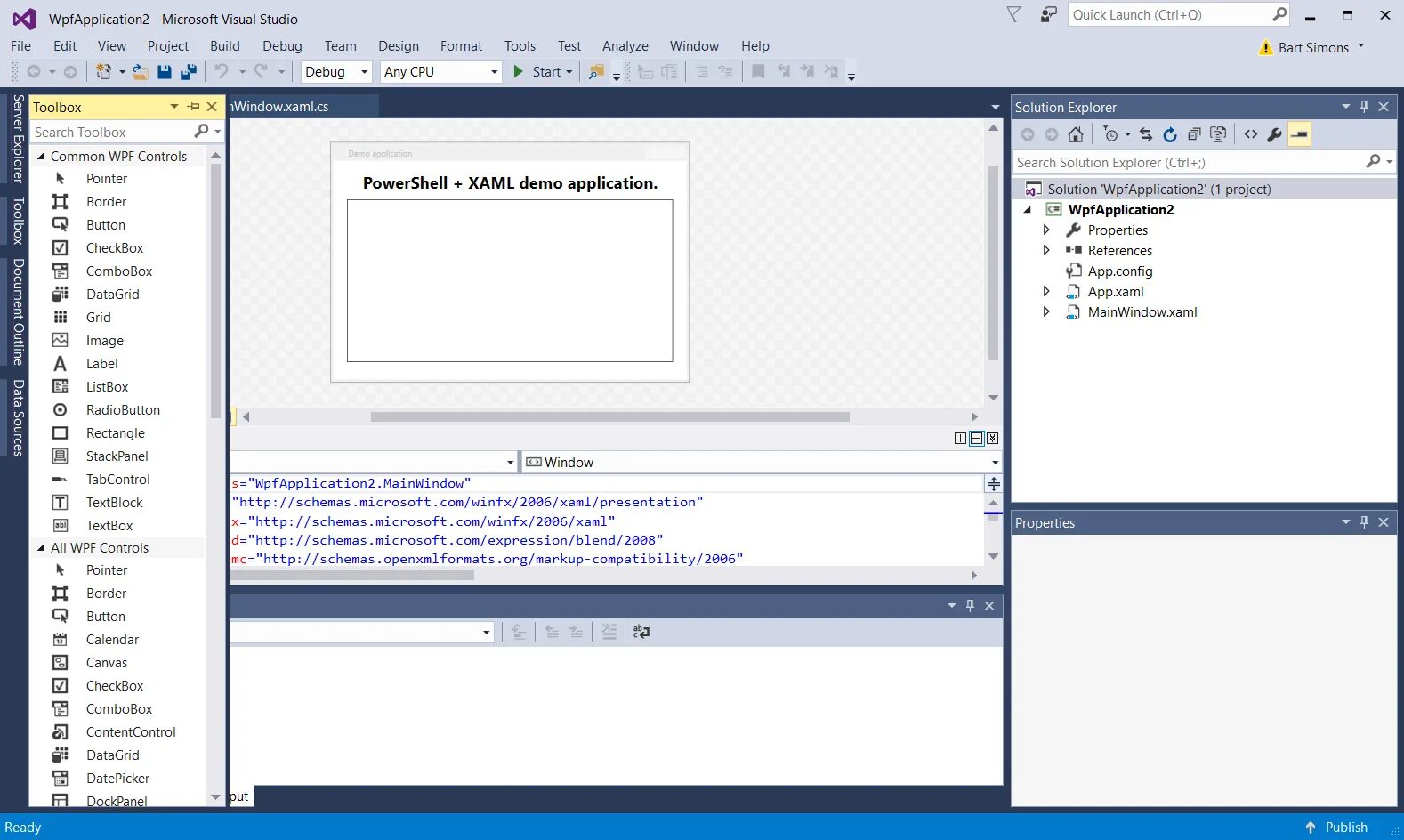Open the Debug configuration dropdown
The height and width of the screenshot is (840, 1404).
[x=364, y=72]
